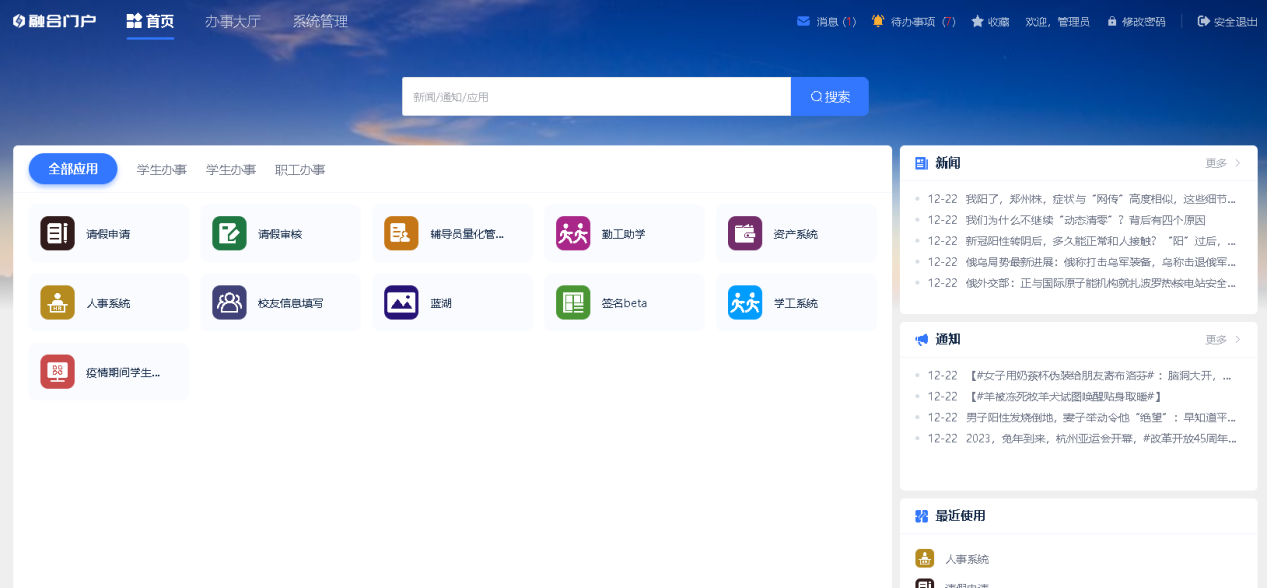Click the 待办事项 bell icon
Viewport: 1267px width, 588px height.
coord(878,21)
